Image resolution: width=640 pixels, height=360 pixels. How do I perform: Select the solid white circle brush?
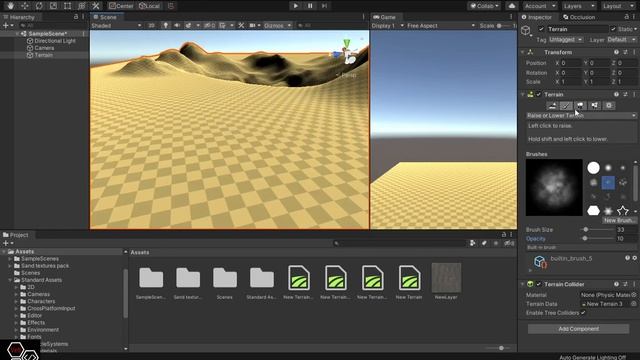[x=593, y=168]
